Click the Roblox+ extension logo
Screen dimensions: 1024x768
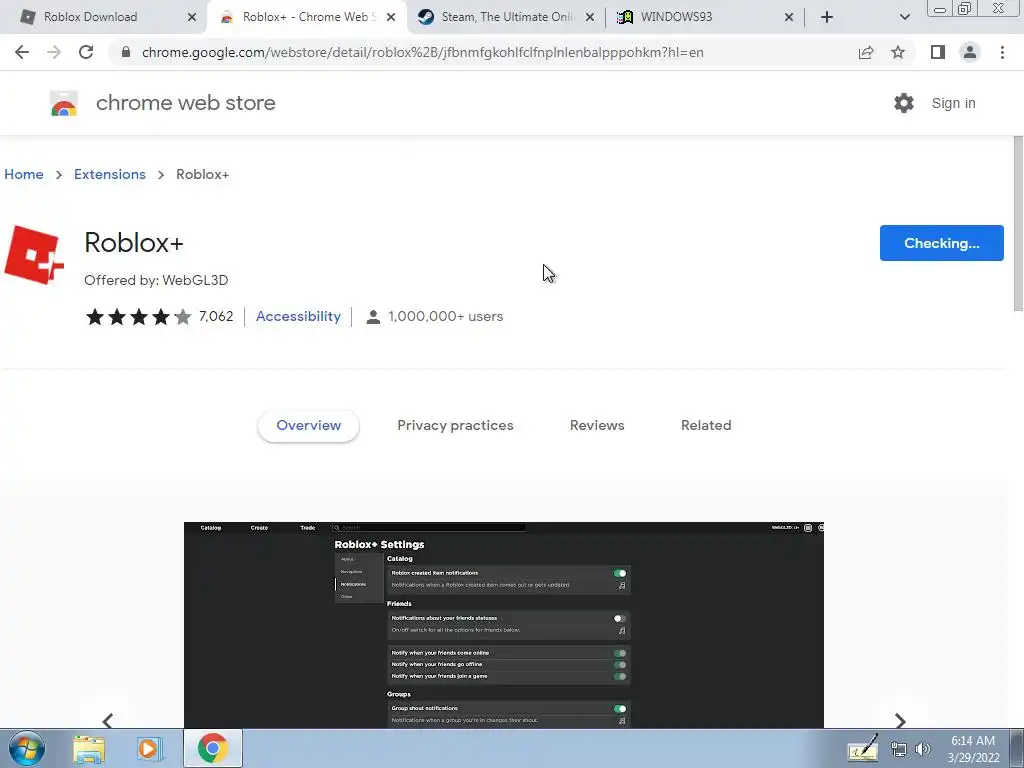pyautogui.click(x=34, y=255)
